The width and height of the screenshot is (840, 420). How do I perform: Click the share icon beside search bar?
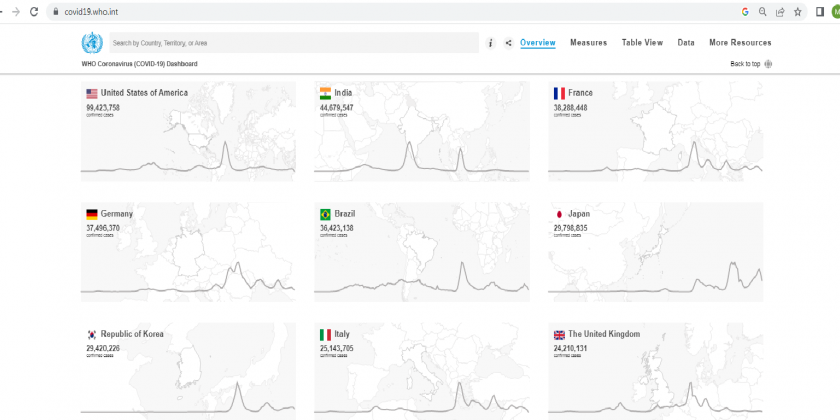coord(508,43)
